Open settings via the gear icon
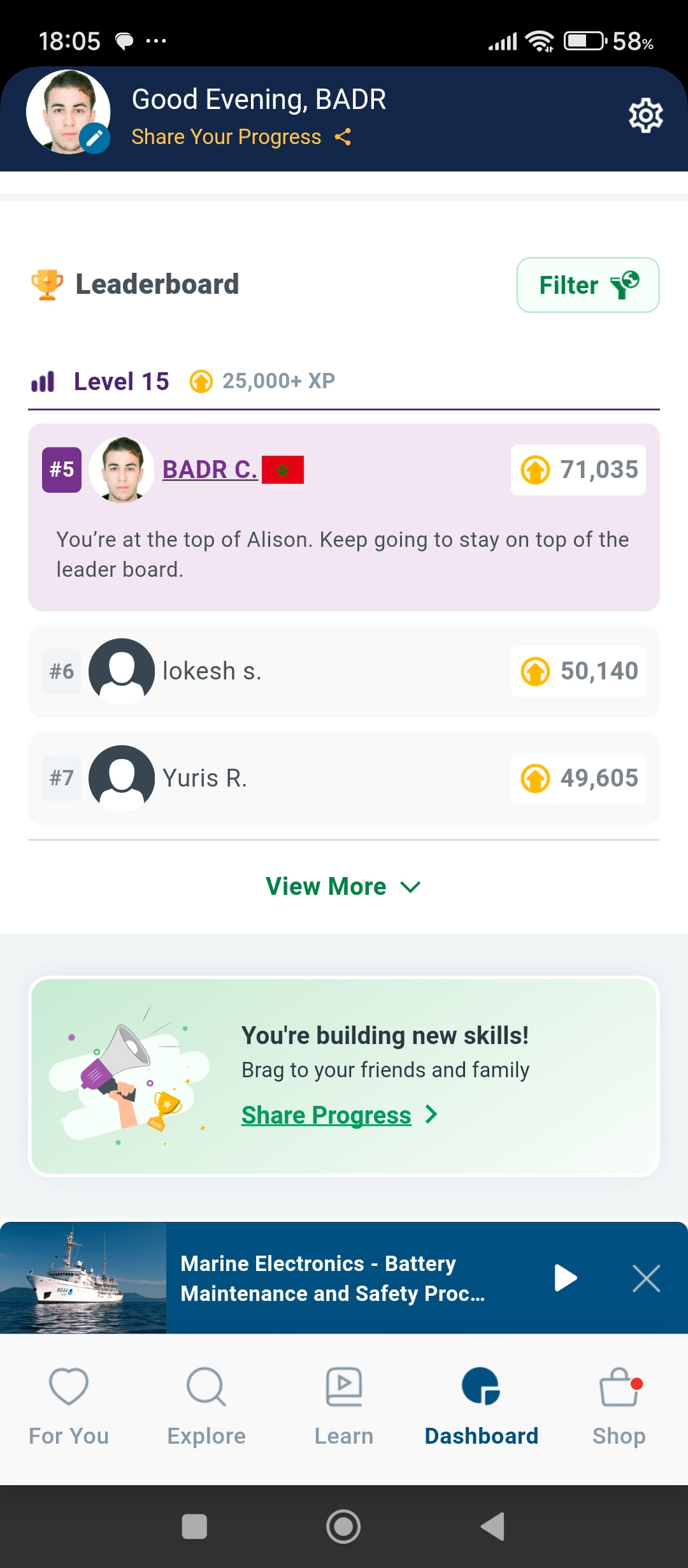This screenshot has height=1568, width=688. [x=645, y=116]
